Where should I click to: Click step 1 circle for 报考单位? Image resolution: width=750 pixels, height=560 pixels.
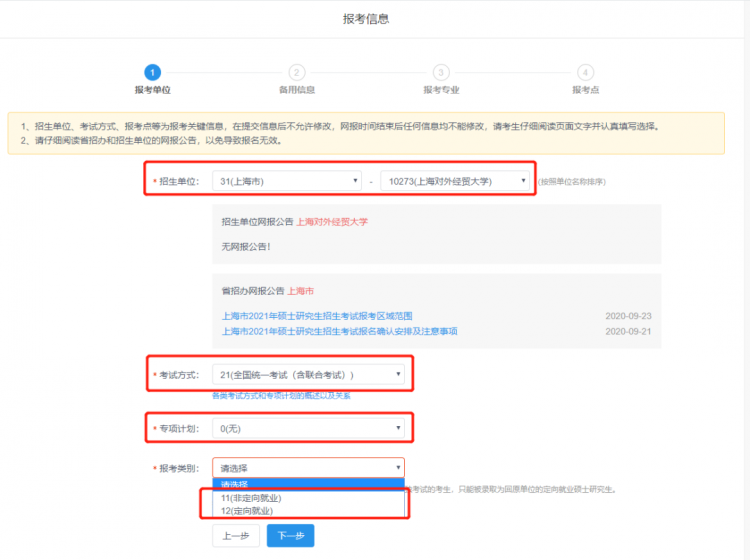point(152,72)
